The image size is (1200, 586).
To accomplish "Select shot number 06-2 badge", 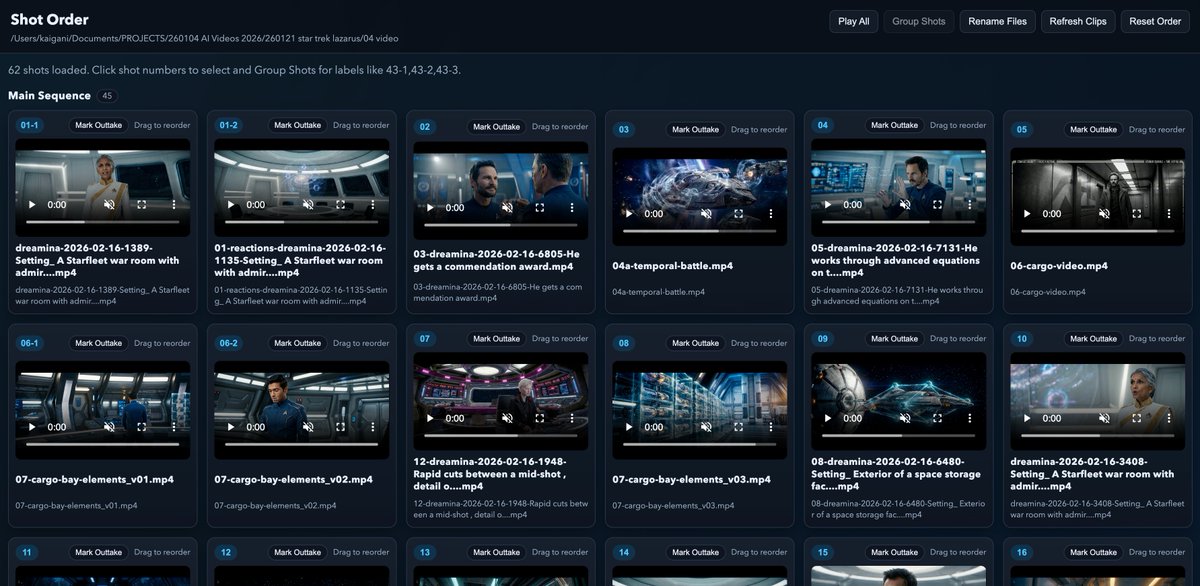I will tap(229, 343).
